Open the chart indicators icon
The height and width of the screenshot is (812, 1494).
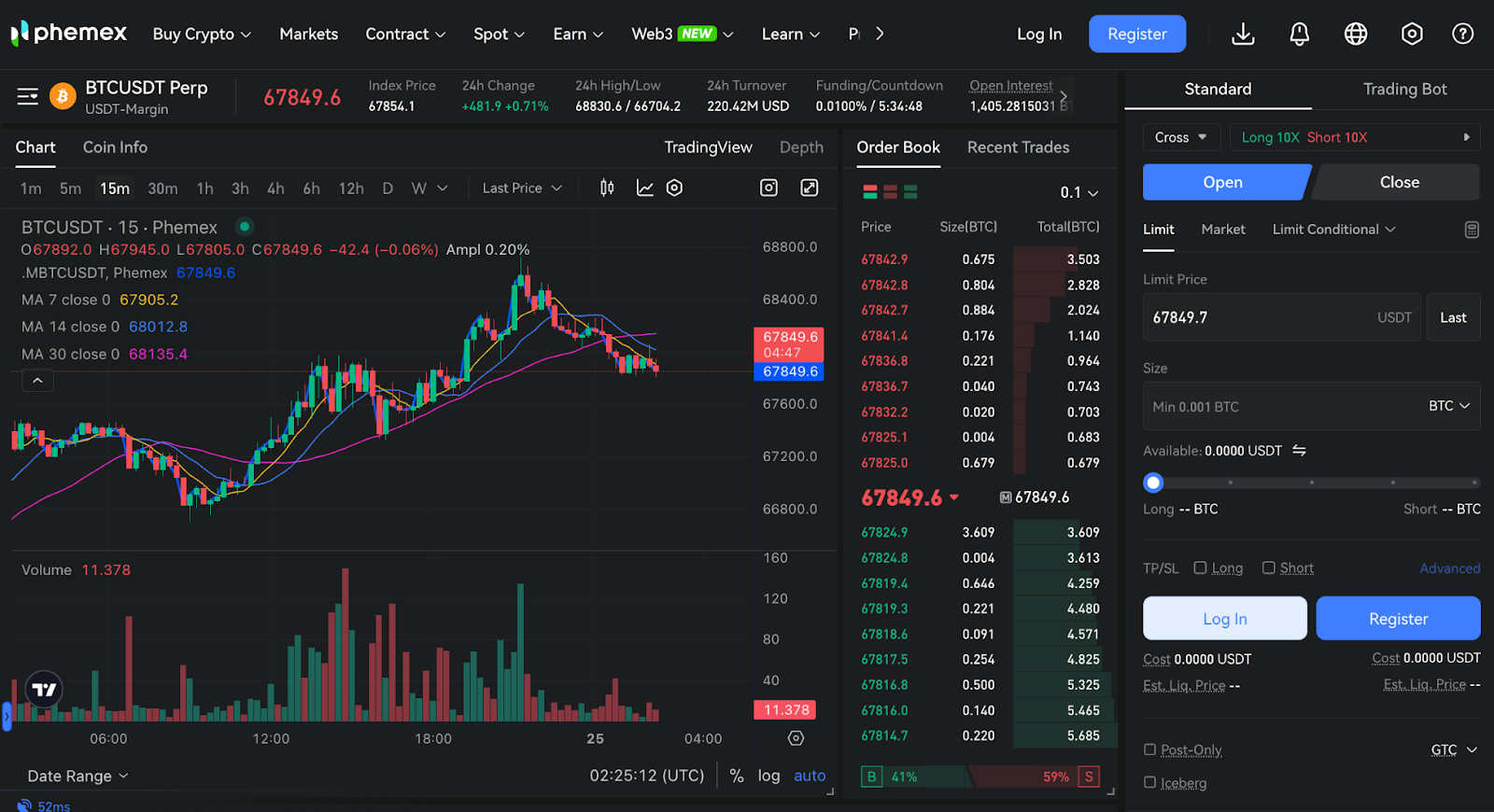tap(644, 188)
